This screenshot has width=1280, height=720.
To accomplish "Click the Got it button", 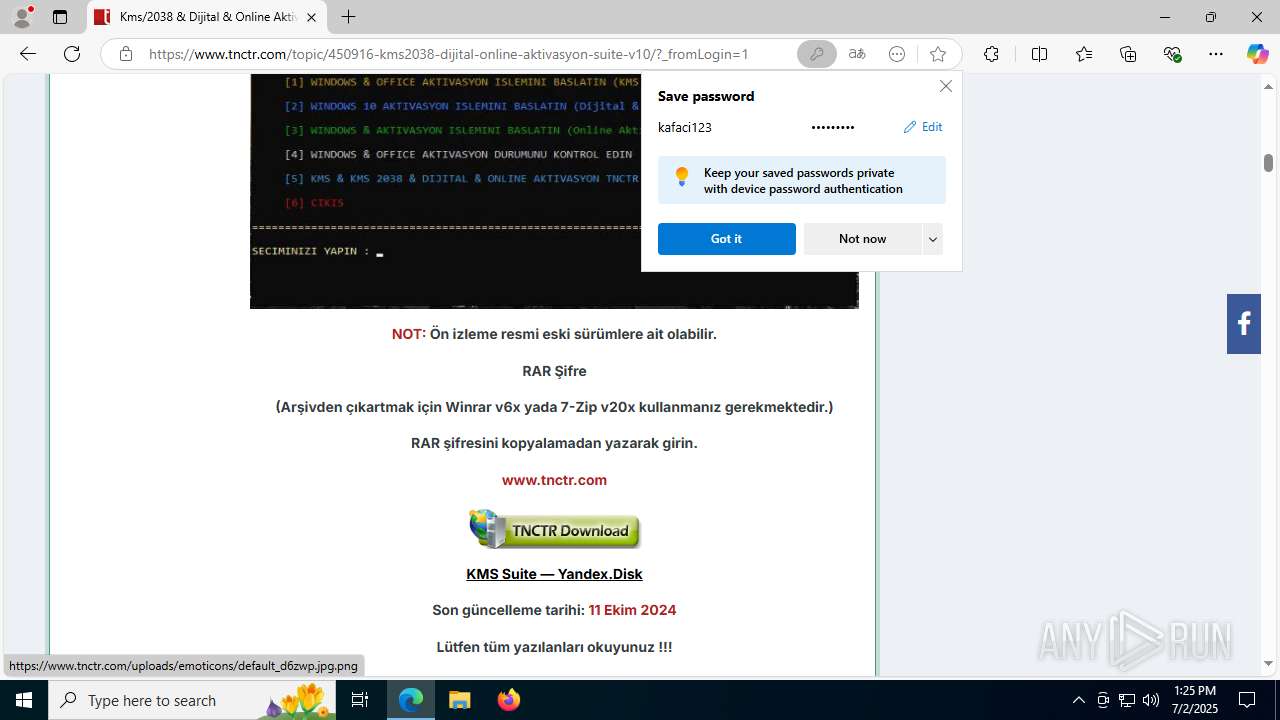I will tap(727, 239).
